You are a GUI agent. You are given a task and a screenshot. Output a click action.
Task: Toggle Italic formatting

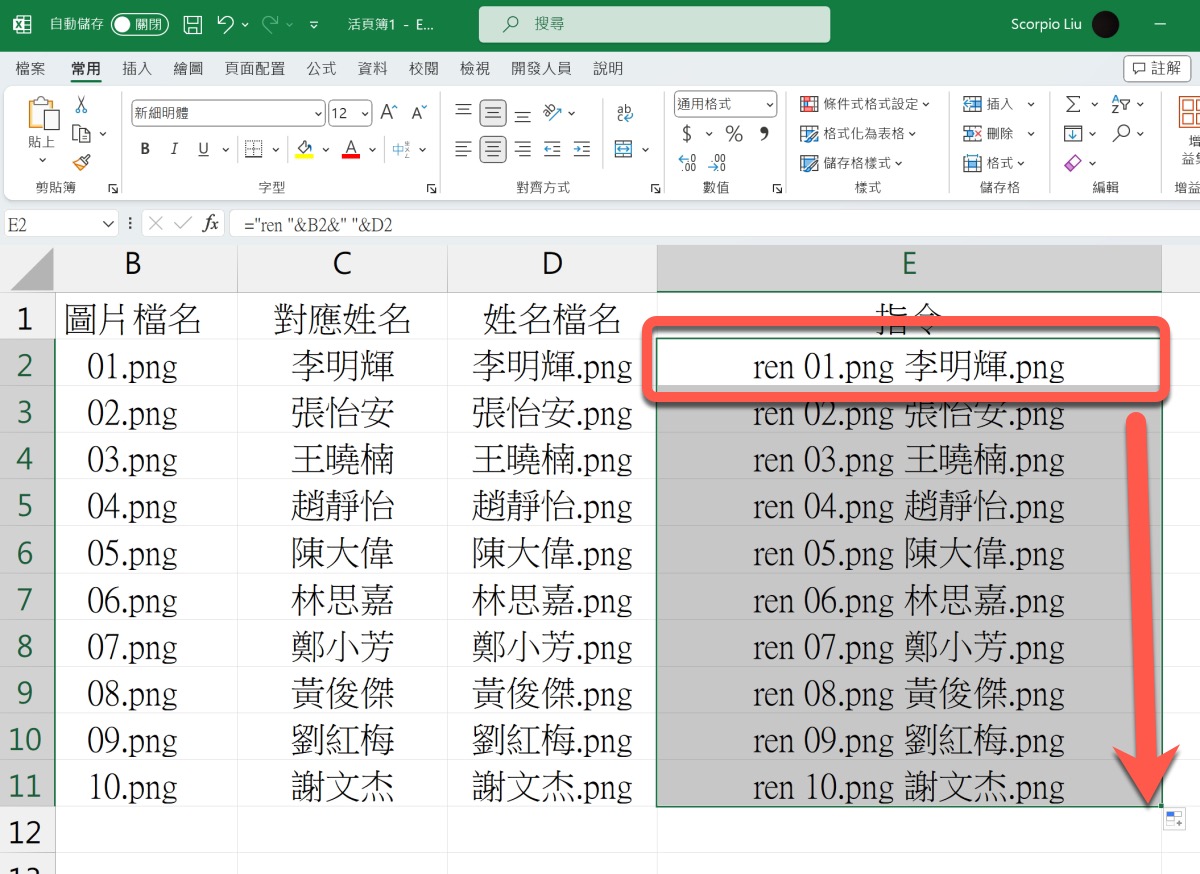(x=174, y=150)
